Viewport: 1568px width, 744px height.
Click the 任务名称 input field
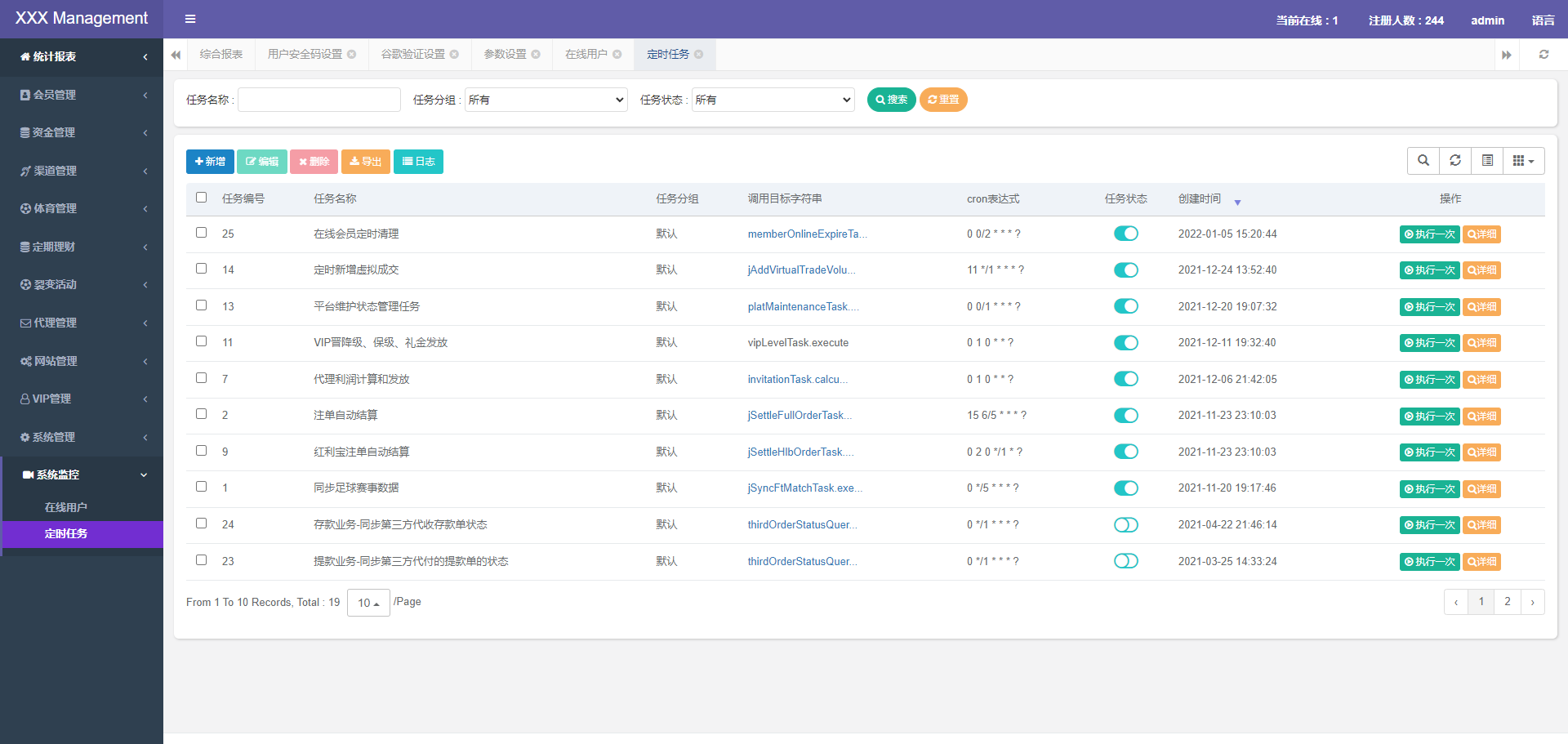click(319, 100)
